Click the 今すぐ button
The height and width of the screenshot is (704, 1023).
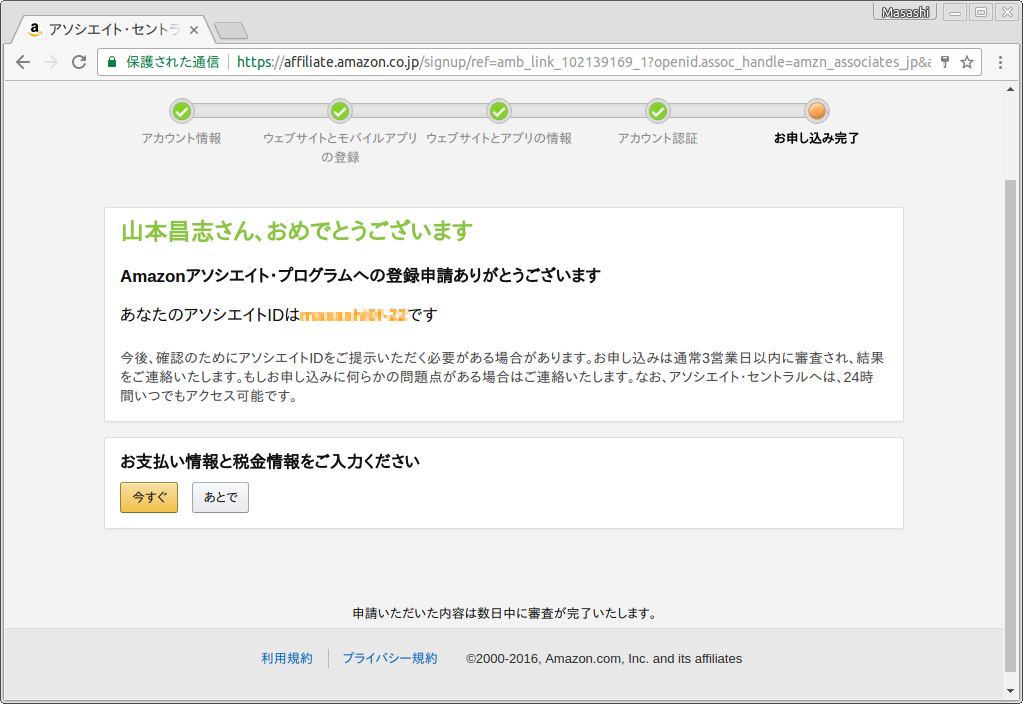tap(149, 497)
